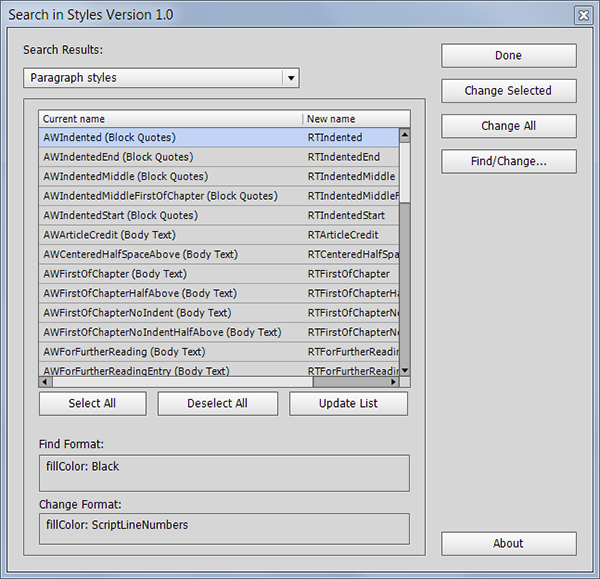
Task: Click the horizontal scroll right arrow
Action: tap(393, 382)
